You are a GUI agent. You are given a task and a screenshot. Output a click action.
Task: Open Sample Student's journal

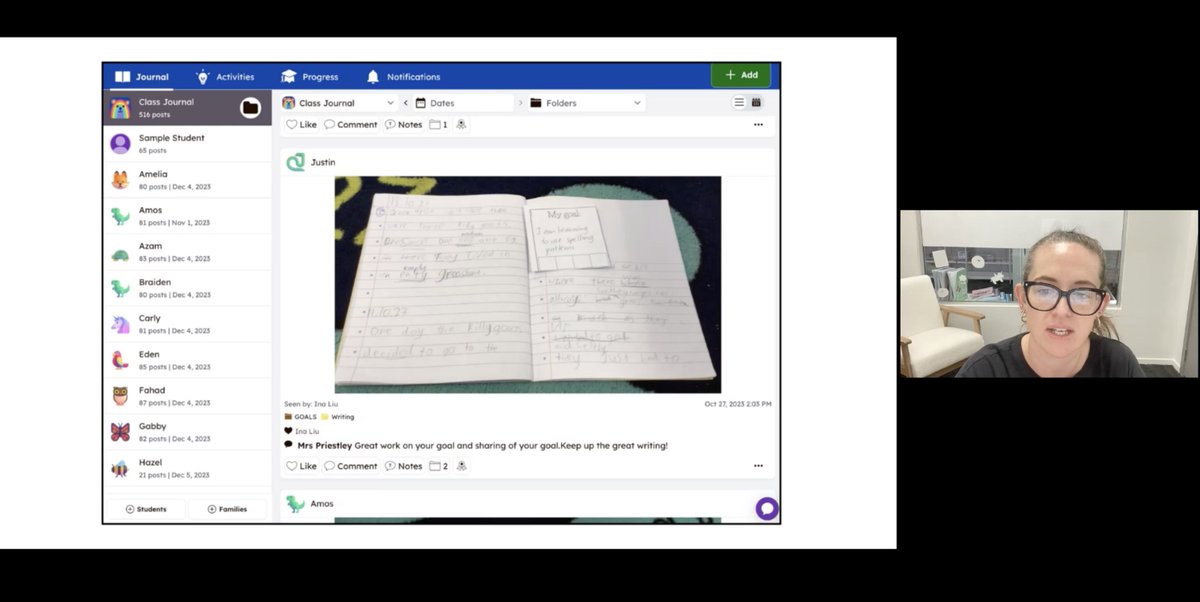[187, 143]
